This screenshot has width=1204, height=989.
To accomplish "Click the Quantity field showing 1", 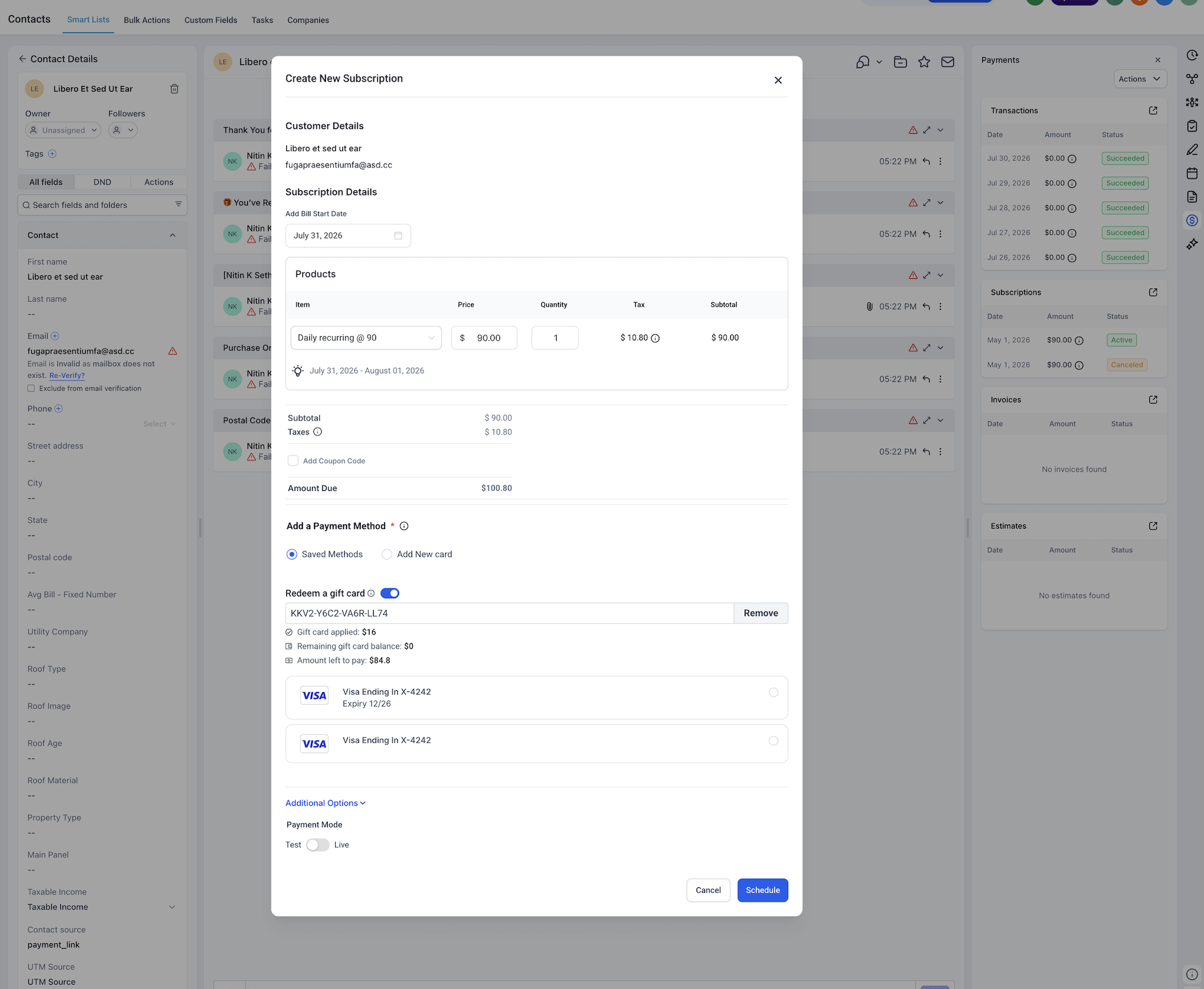I will (x=554, y=338).
